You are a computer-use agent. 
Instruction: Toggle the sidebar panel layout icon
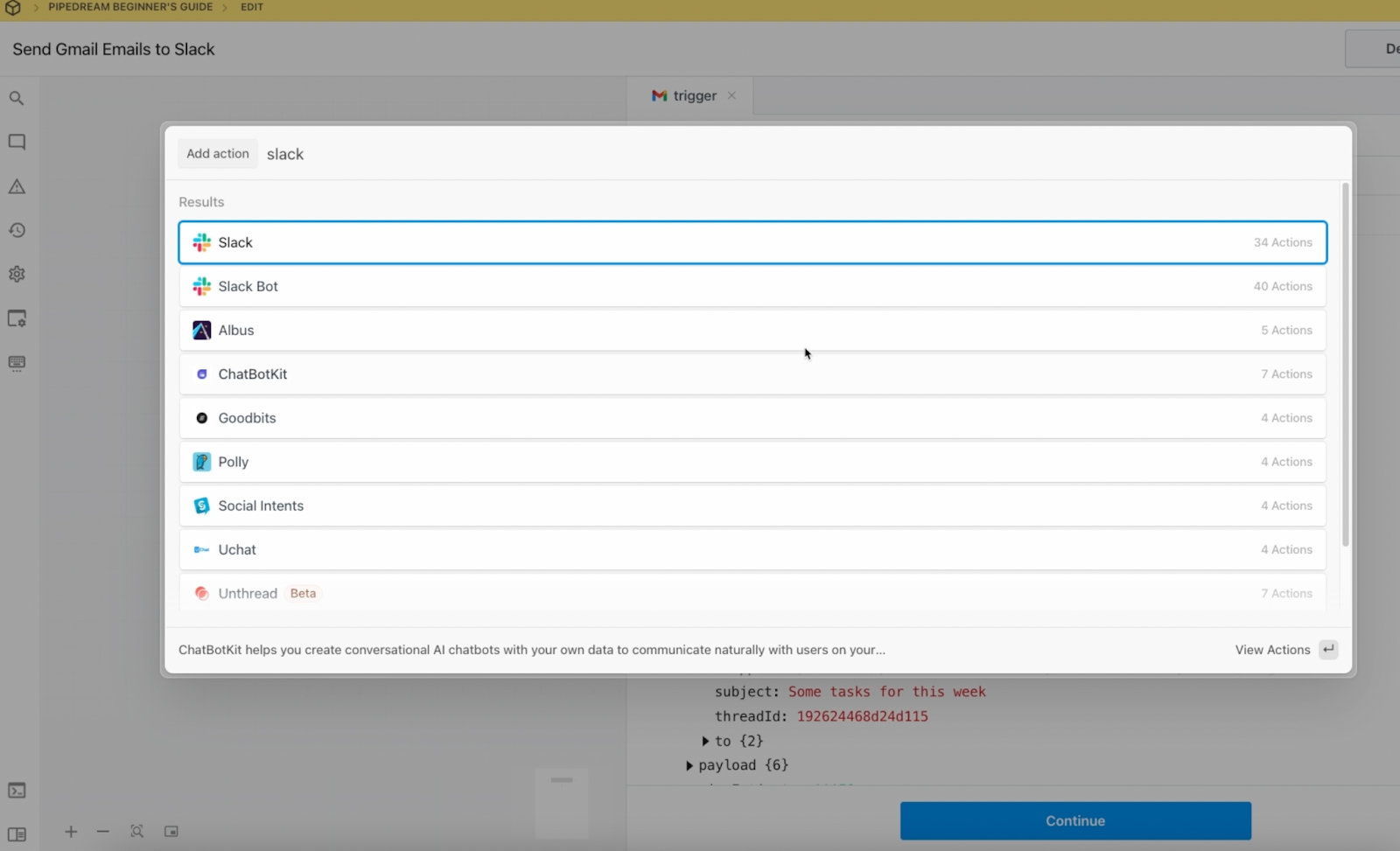17,834
